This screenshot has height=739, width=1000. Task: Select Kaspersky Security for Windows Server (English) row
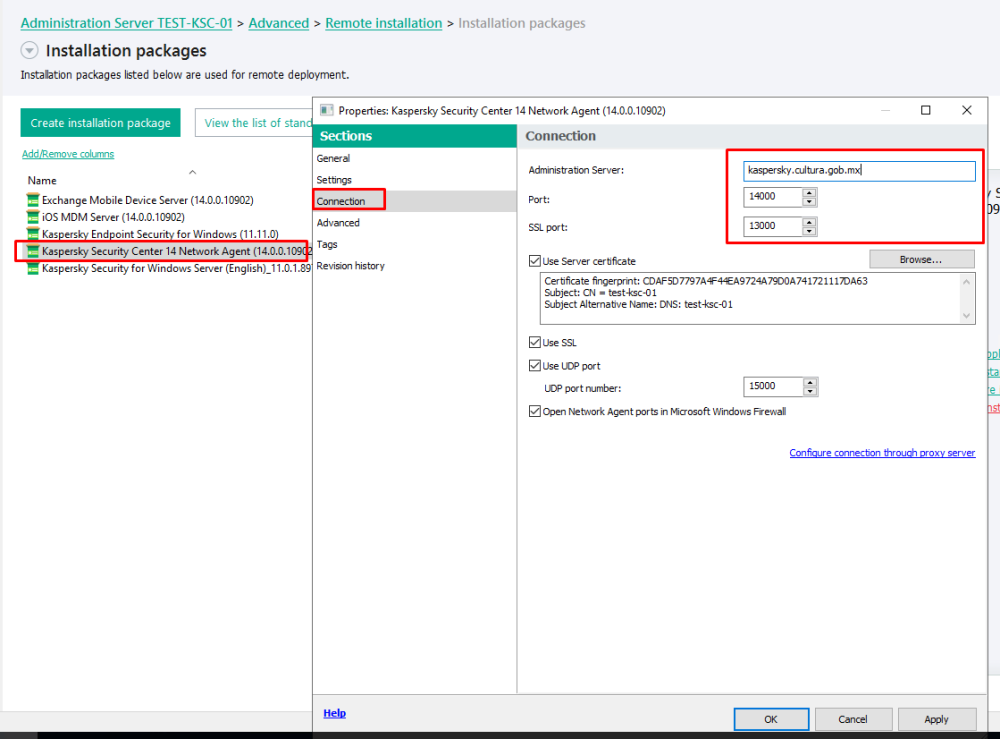(x=168, y=268)
